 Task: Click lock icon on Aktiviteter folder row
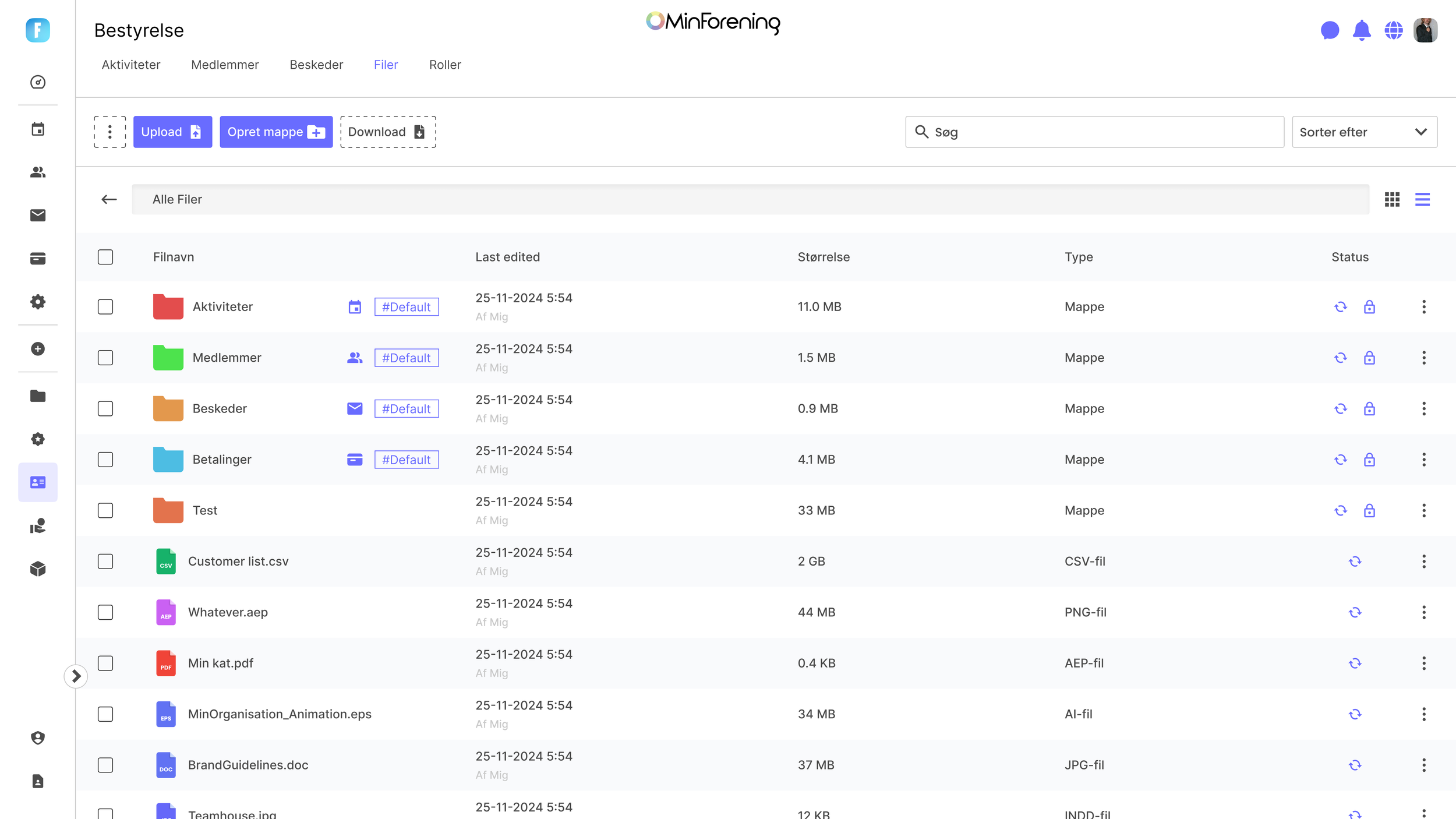click(1369, 307)
